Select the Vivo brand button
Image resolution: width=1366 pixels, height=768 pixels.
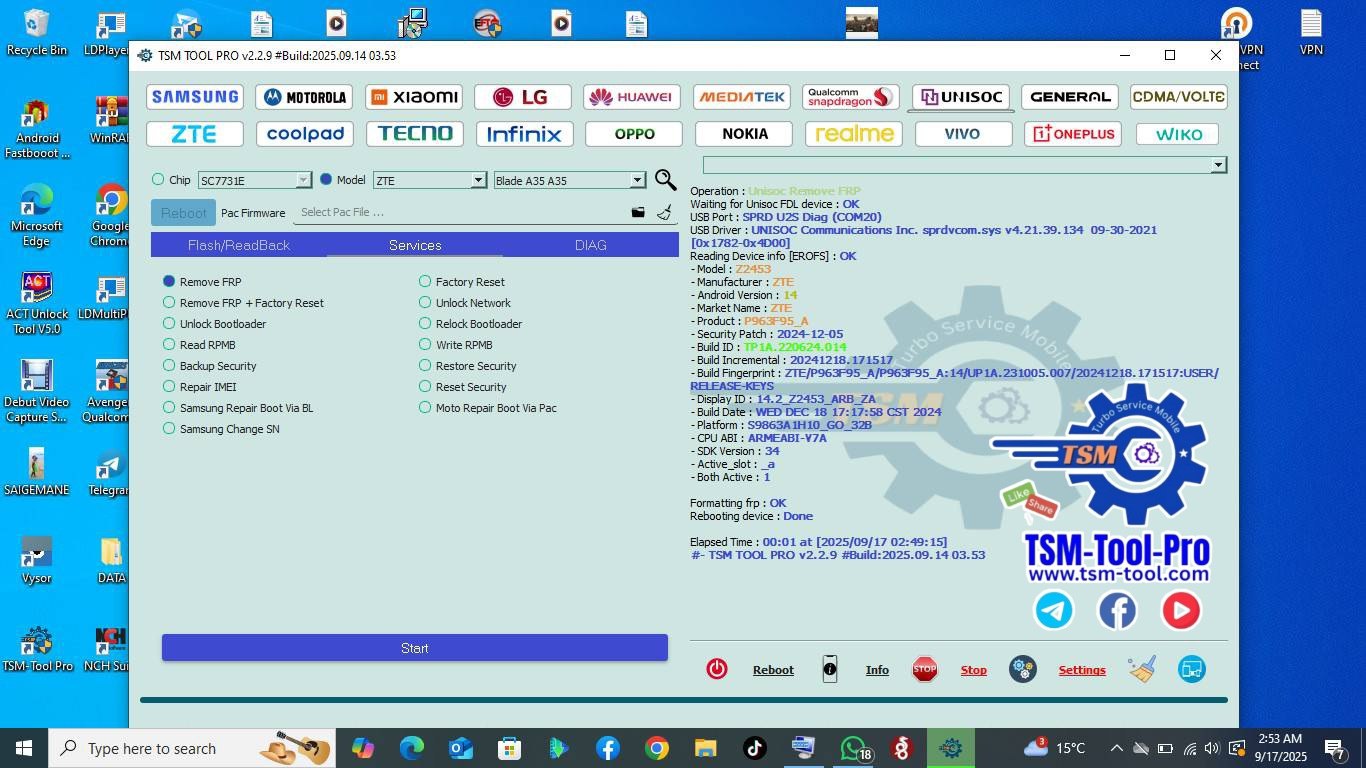click(x=963, y=134)
